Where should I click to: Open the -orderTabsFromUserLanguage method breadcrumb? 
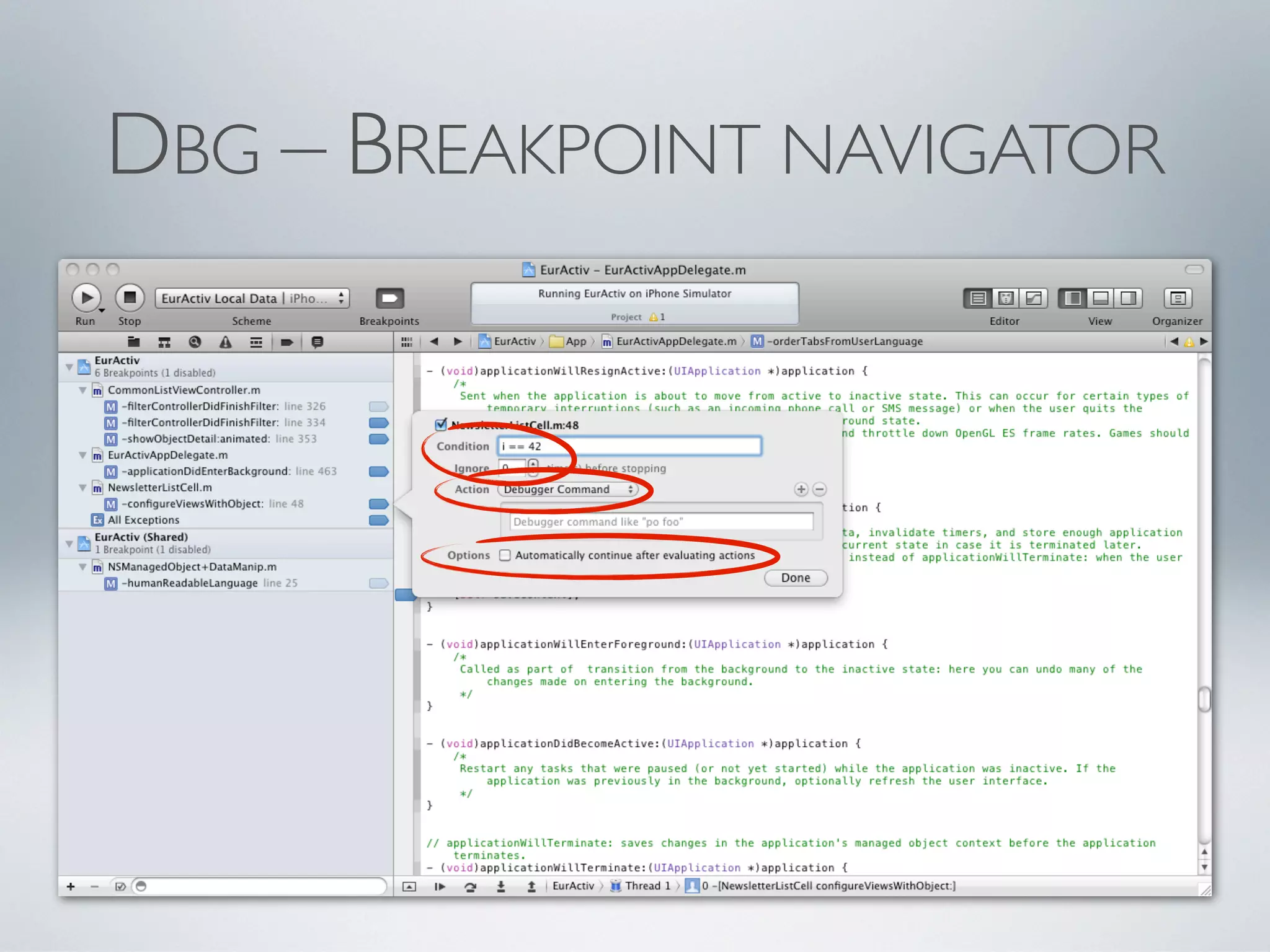pos(837,342)
